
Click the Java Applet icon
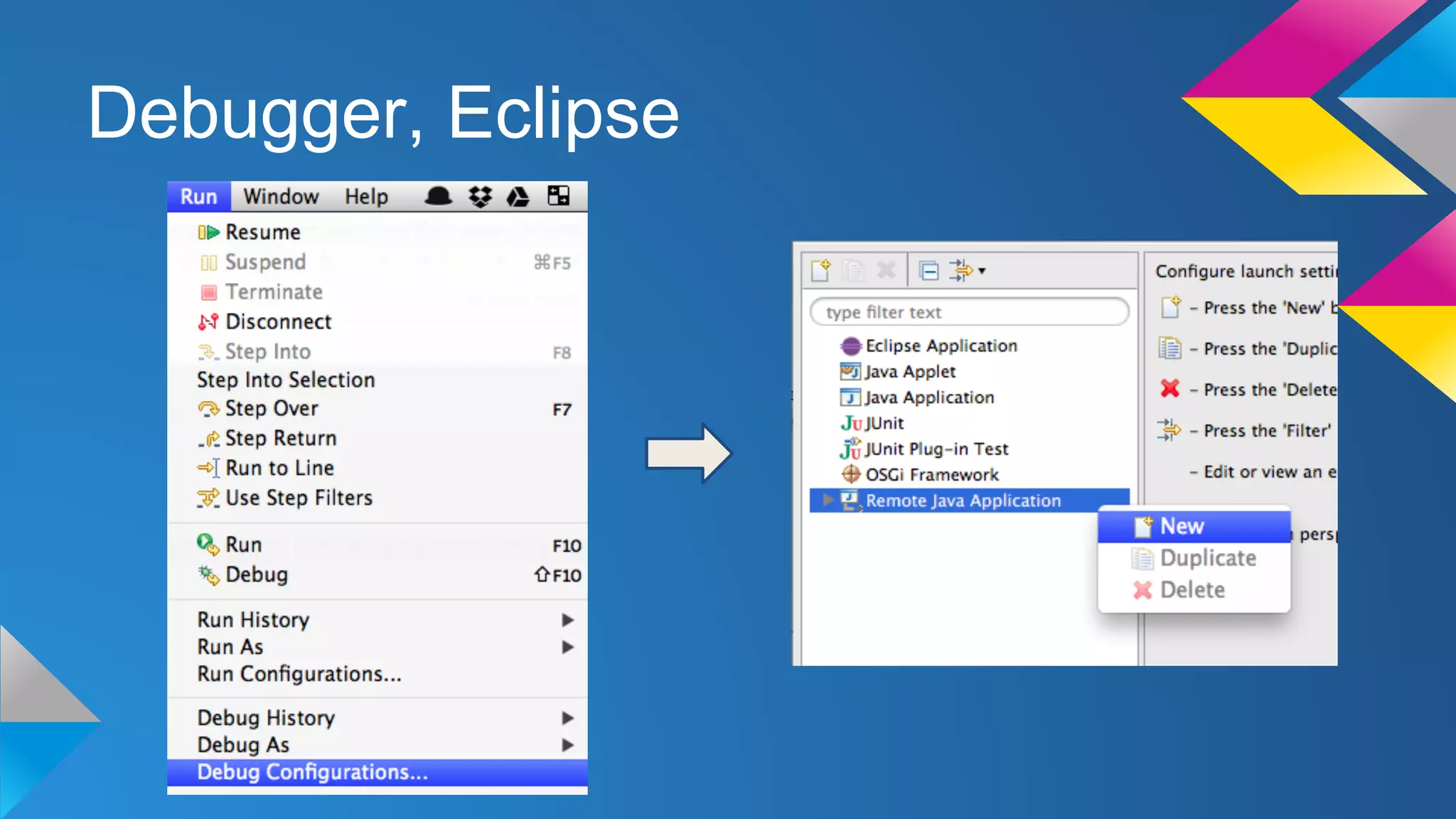pos(850,372)
